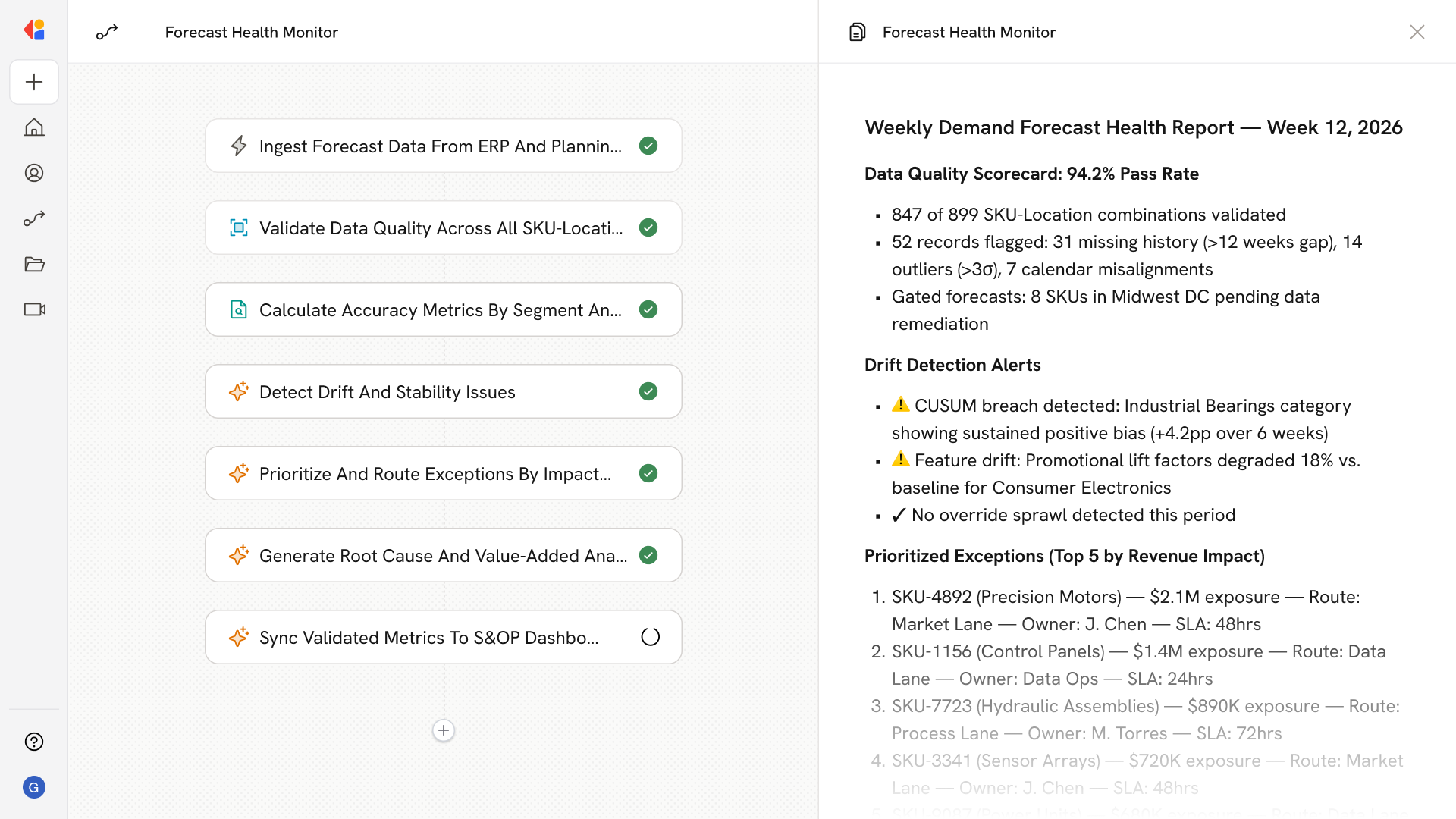Open the video camera icon in sidebar
Viewport: 1456px width, 819px height.
[x=34, y=309]
